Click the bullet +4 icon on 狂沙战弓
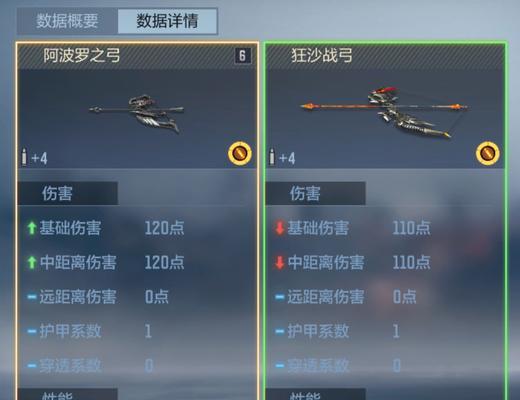The image size is (520, 400). click(282, 157)
